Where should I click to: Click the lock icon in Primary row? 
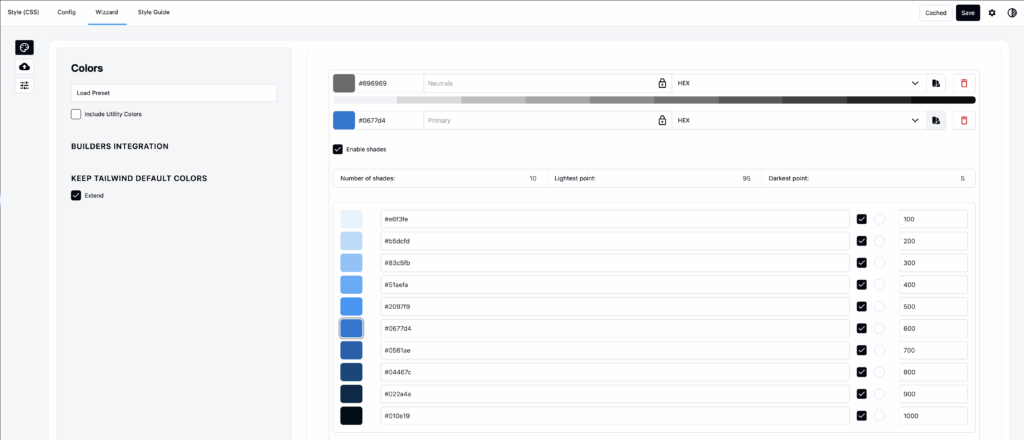click(x=662, y=121)
